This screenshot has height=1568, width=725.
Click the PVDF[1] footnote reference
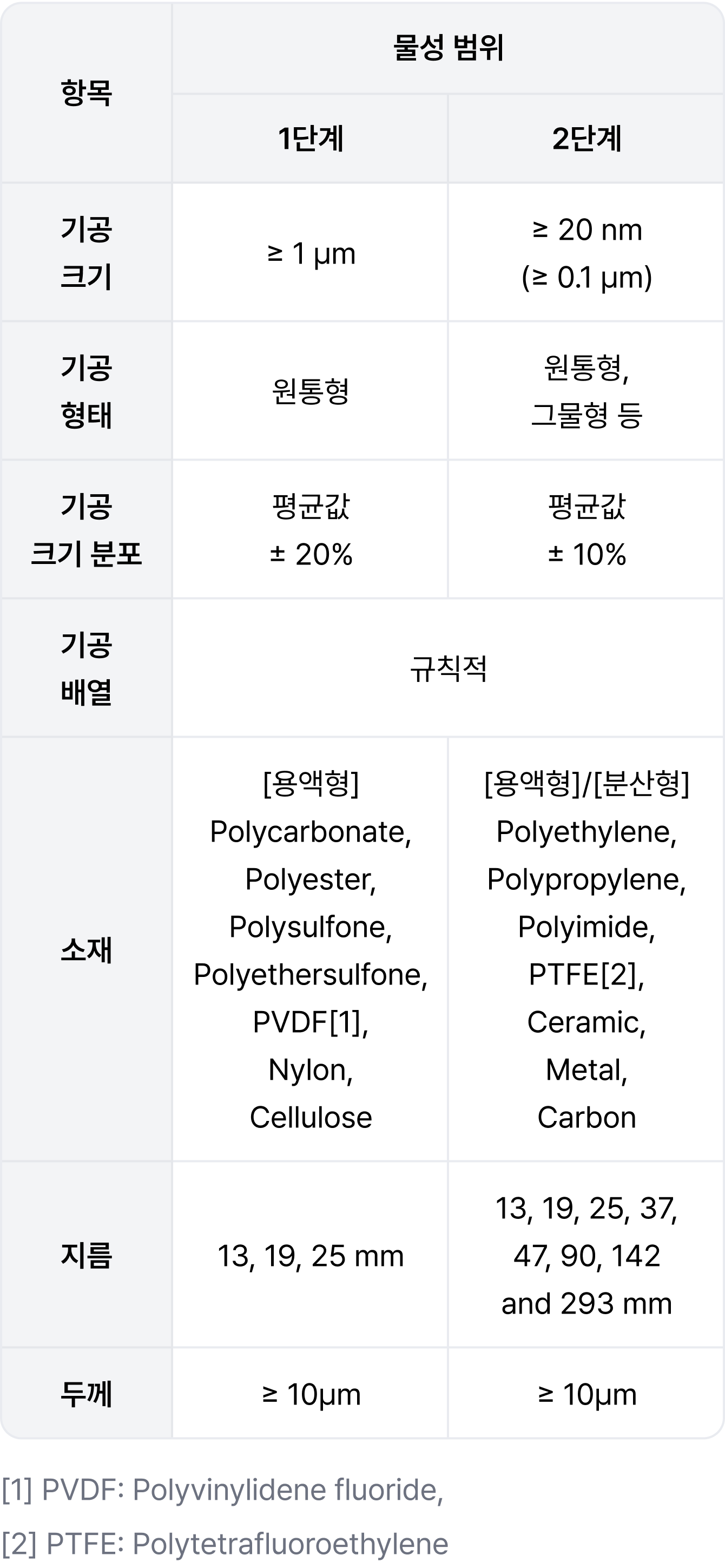click(310, 1022)
